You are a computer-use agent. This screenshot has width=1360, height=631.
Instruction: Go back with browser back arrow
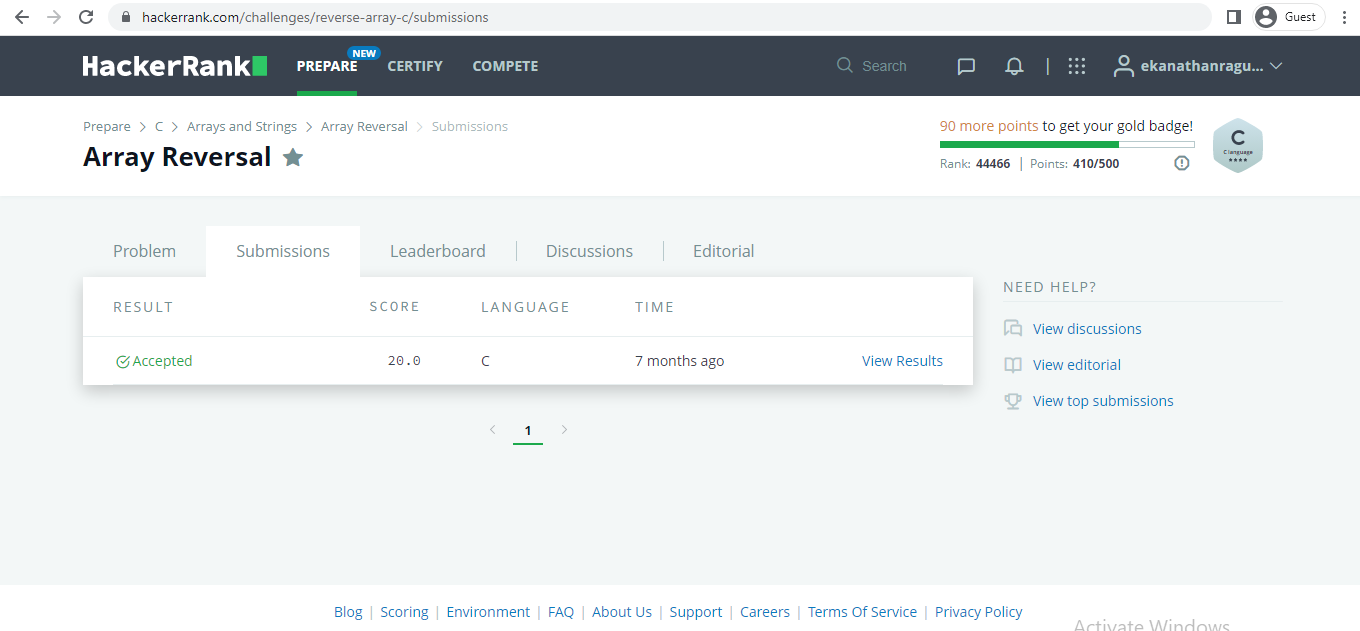pyautogui.click(x=22, y=17)
